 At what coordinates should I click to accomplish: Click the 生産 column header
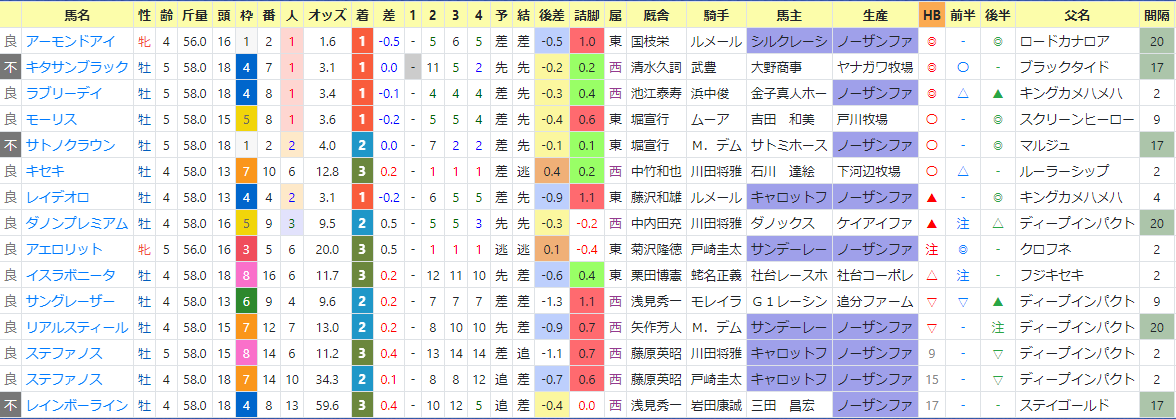point(875,15)
